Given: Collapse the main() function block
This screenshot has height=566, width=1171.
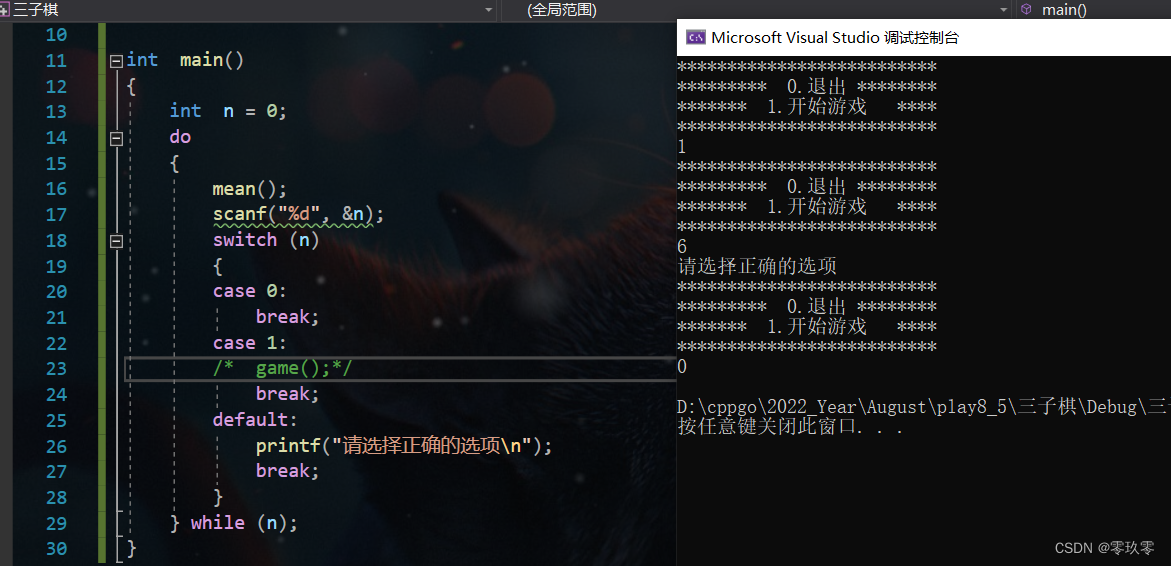Looking at the screenshot, I should point(116,61).
